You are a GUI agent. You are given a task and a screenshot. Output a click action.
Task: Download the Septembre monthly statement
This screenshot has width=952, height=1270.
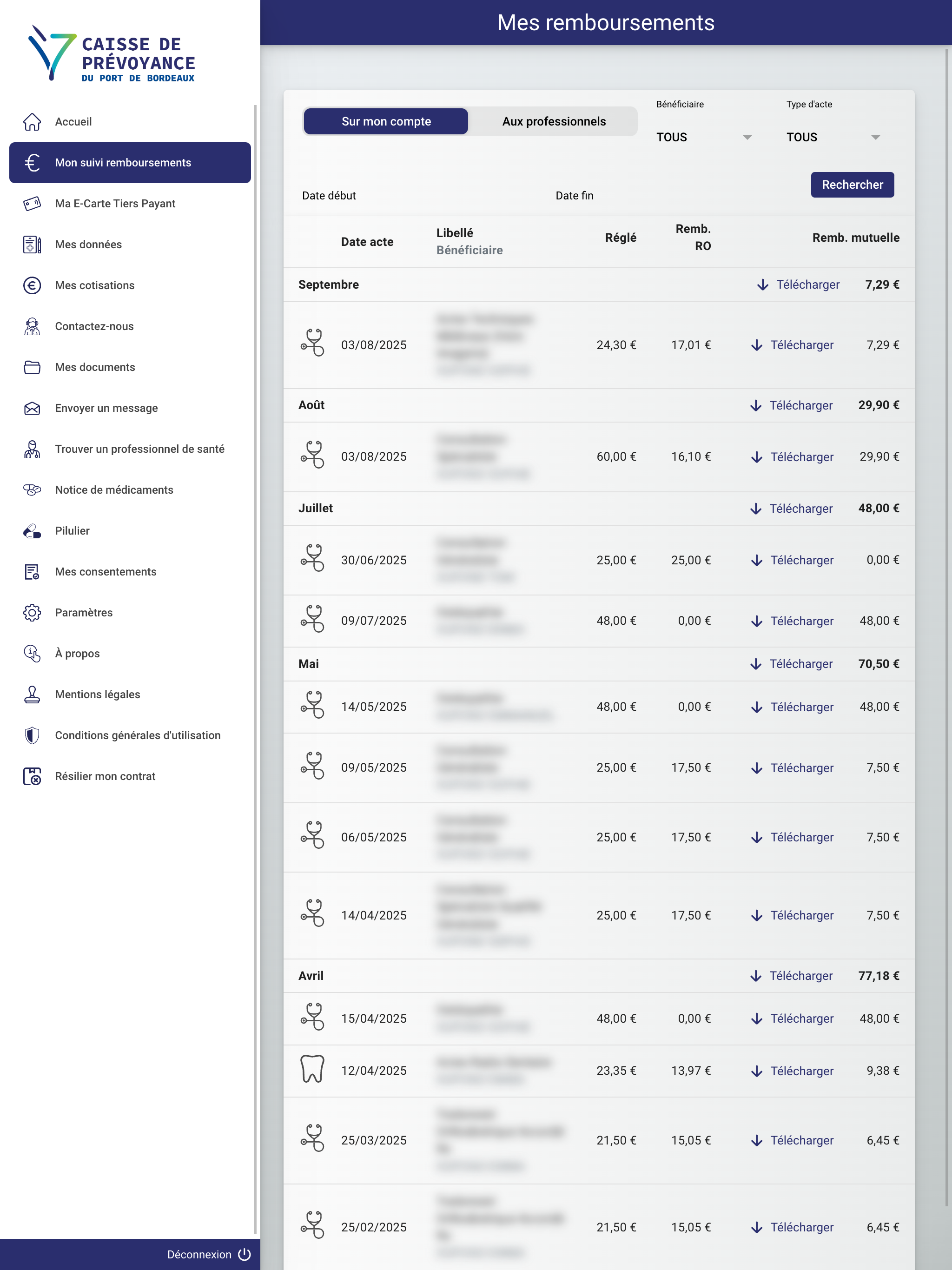tap(798, 285)
